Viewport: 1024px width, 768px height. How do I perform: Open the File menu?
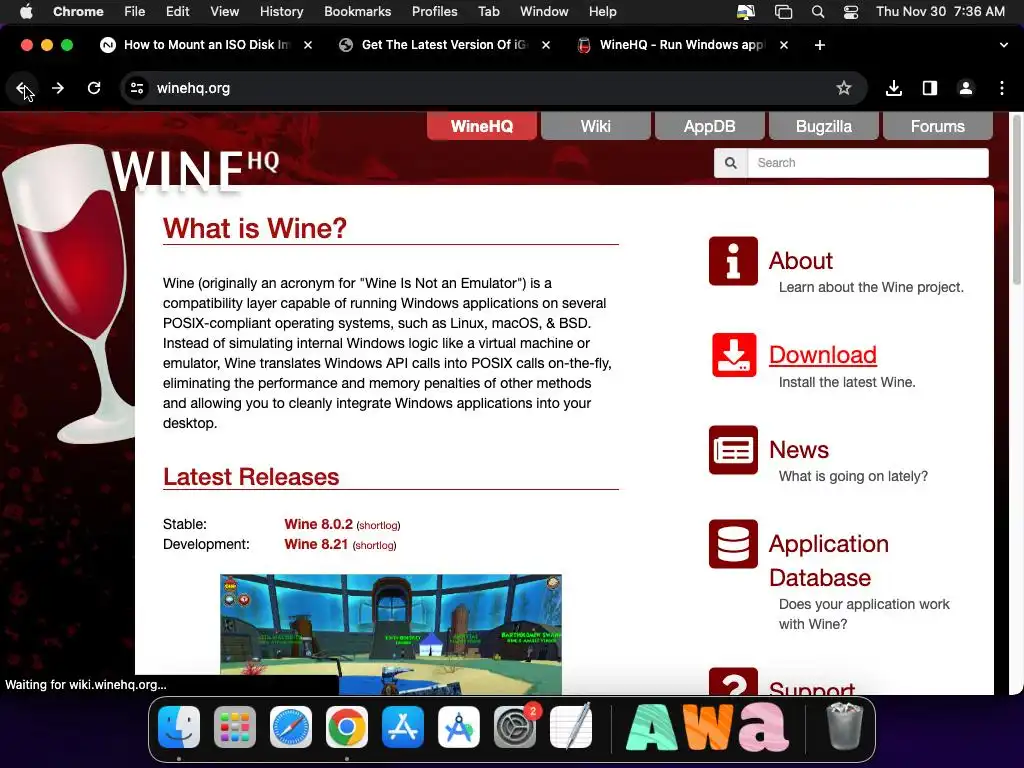tap(135, 11)
